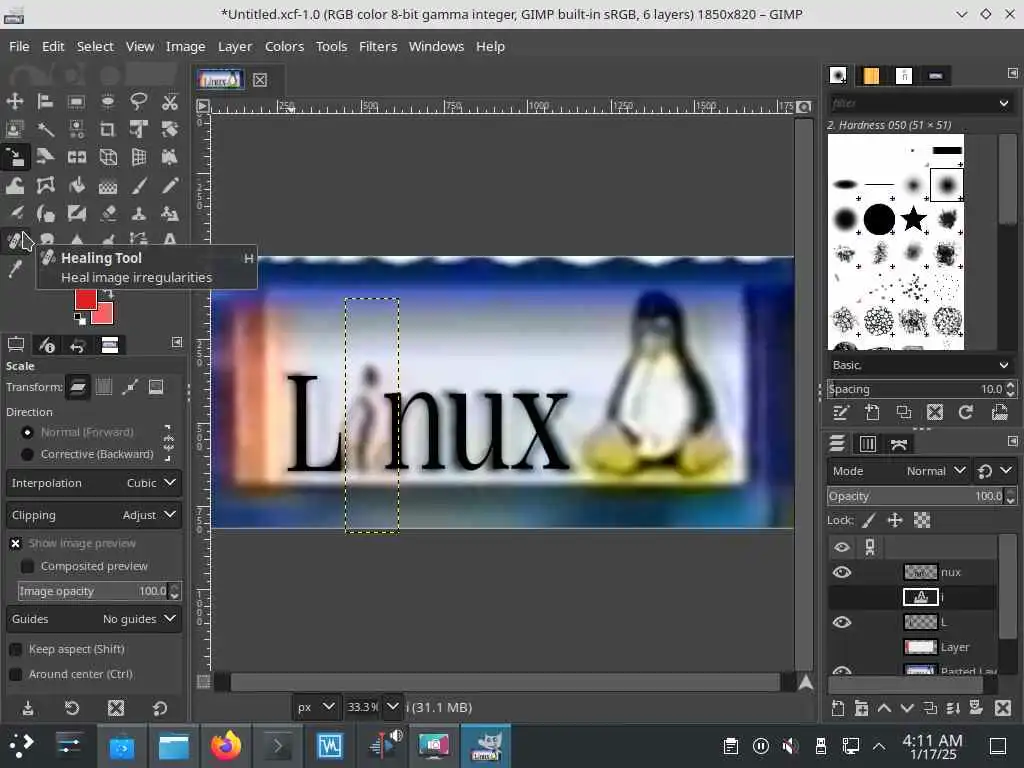Open the Clipping Adjust dropdown
This screenshot has height=768, width=1024.
tap(94, 515)
